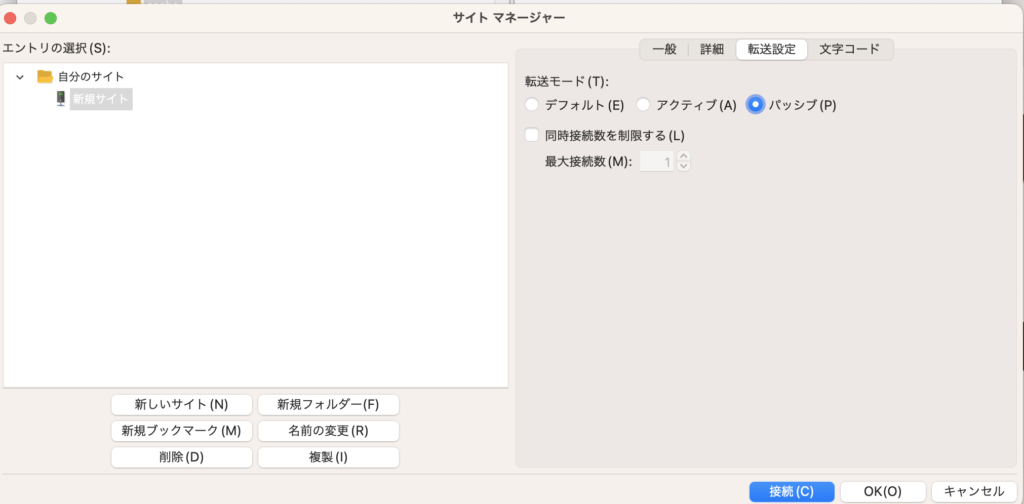Switch to the 一般 tab
This screenshot has width=1024, height=504.
pos(664,49)
